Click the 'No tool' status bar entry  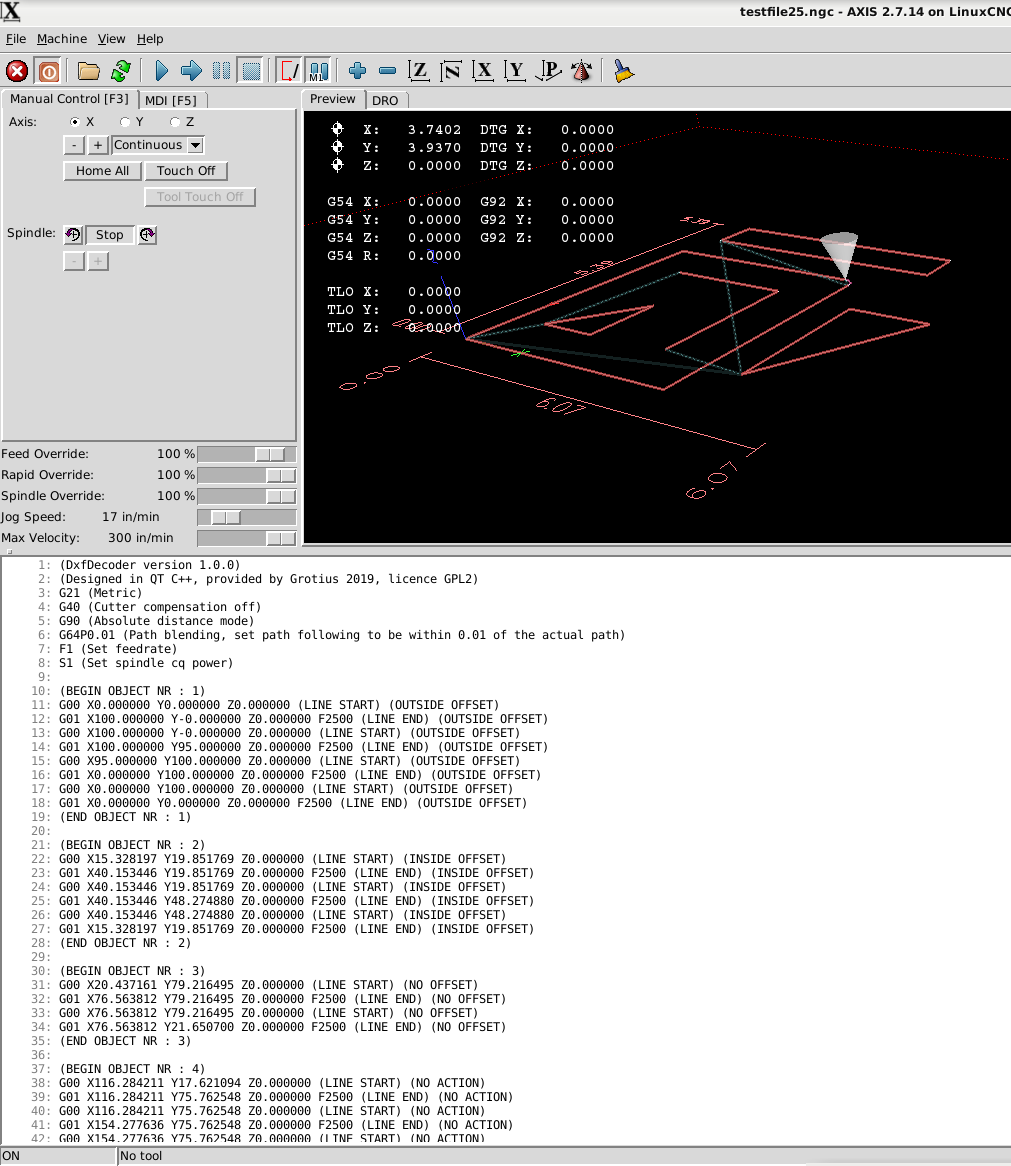coord(141,1156)
